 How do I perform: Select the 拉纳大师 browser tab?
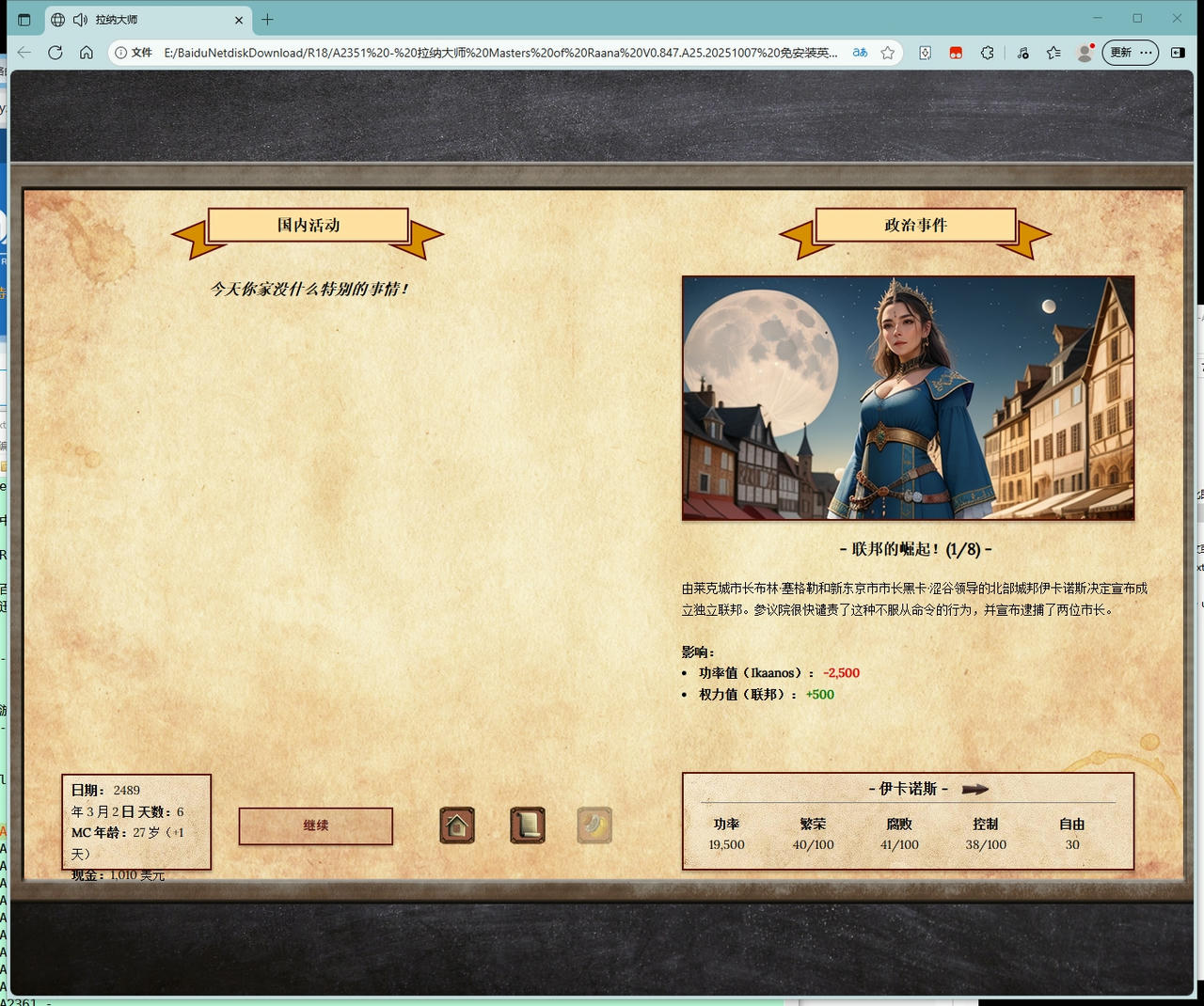(132, 20)
